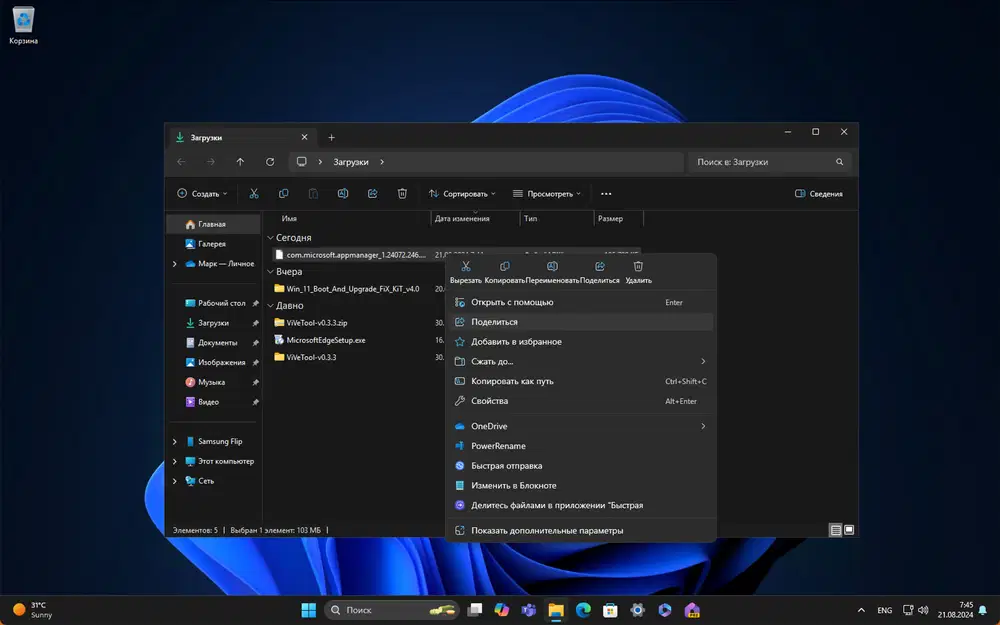Click Показать дополнительные параметры
The image size is (1000, 625).
tap(547, 530)
